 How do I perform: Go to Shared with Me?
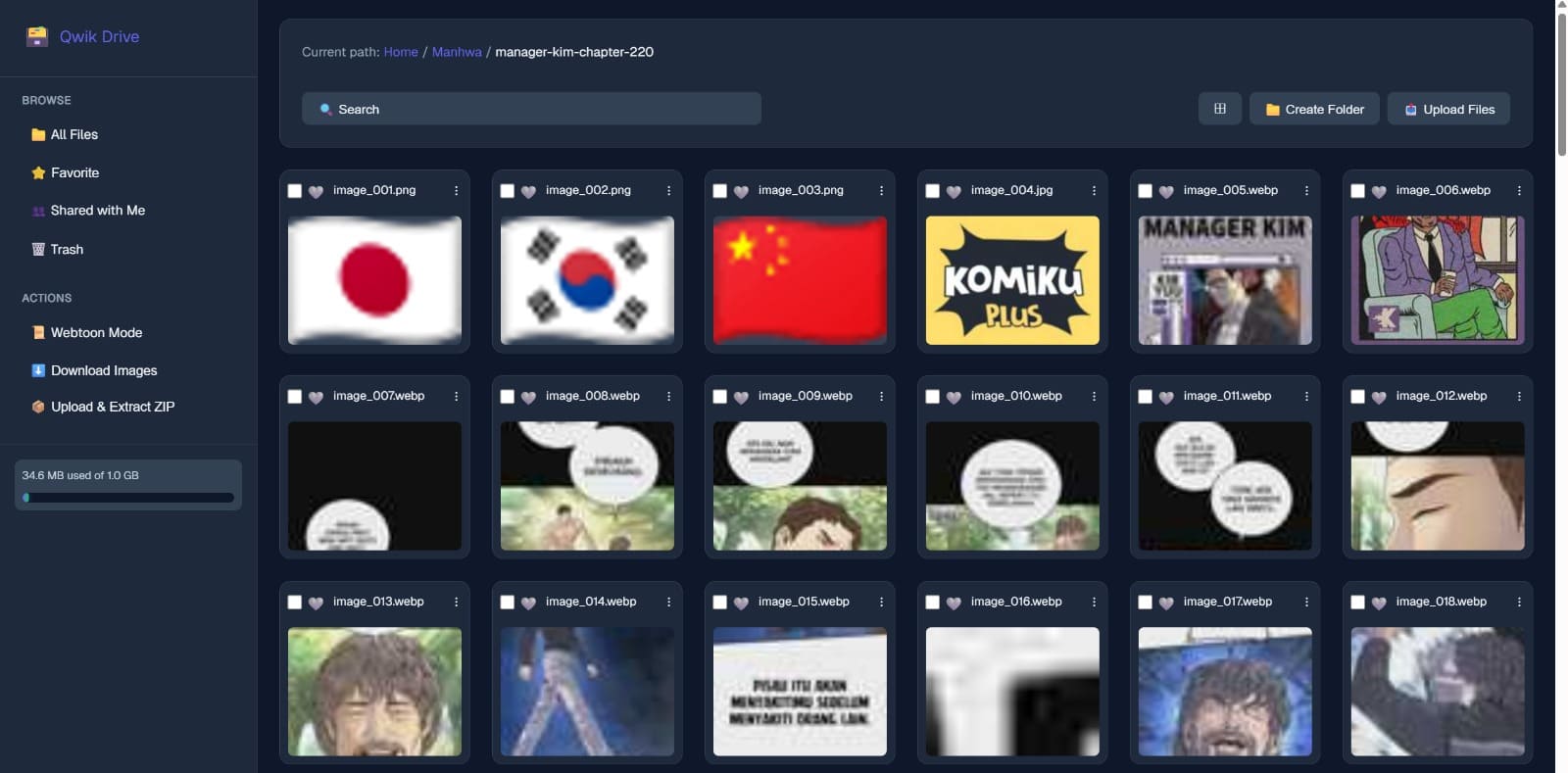(x=97, y=211)
